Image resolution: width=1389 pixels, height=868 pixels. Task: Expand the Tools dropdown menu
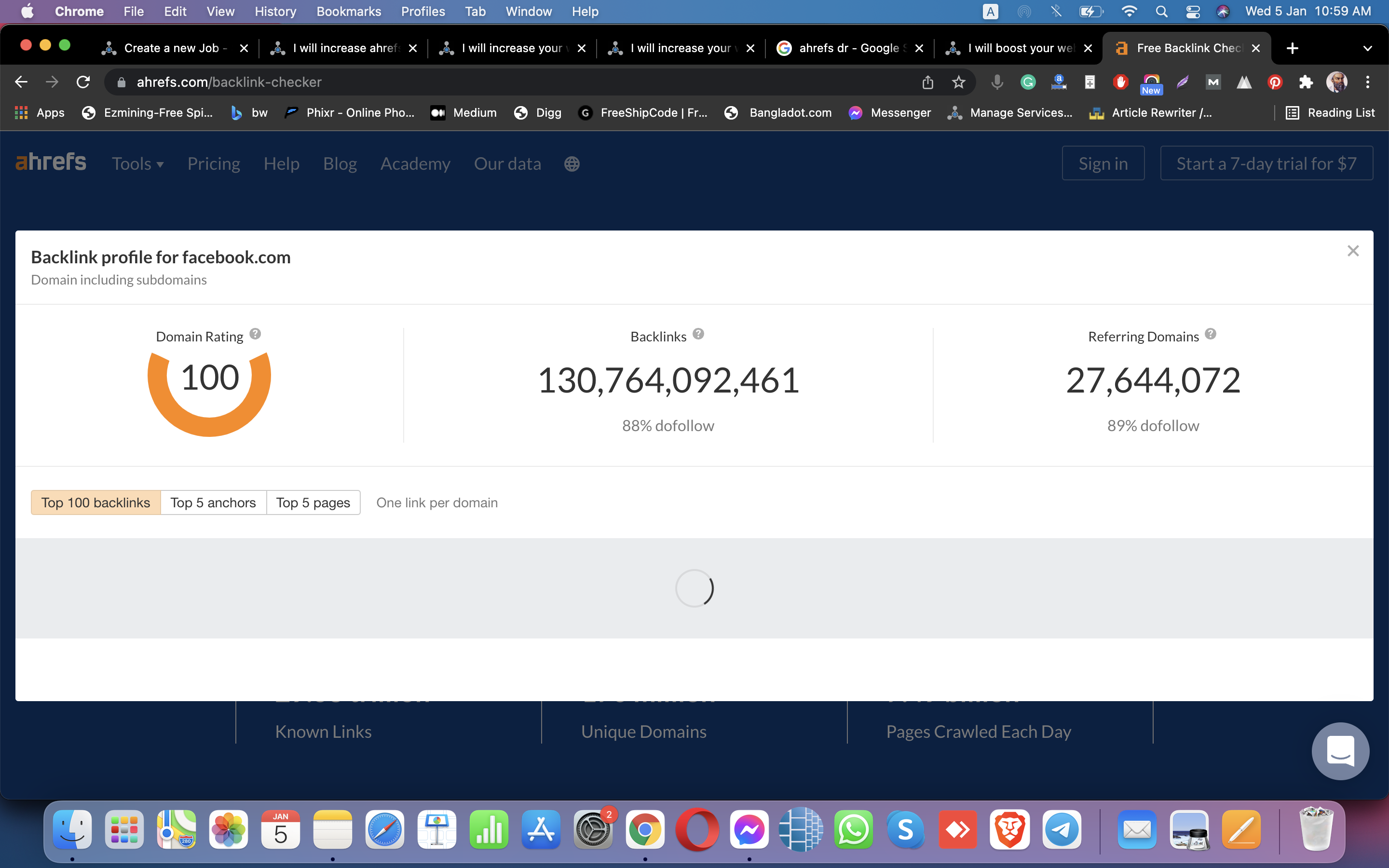(x=138, y=164)
